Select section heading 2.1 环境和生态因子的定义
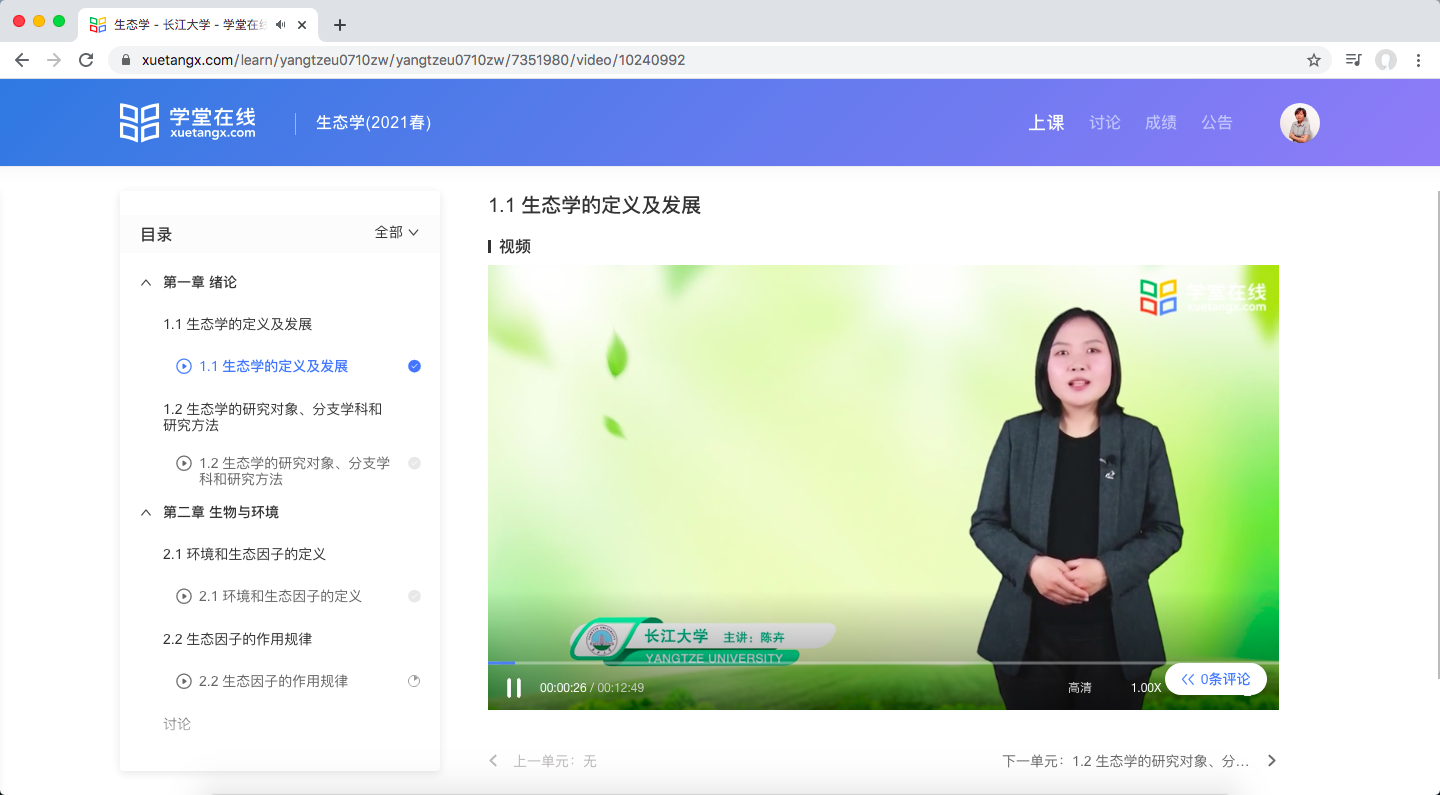Screen dimensions: 1440x795 point(244,554)
